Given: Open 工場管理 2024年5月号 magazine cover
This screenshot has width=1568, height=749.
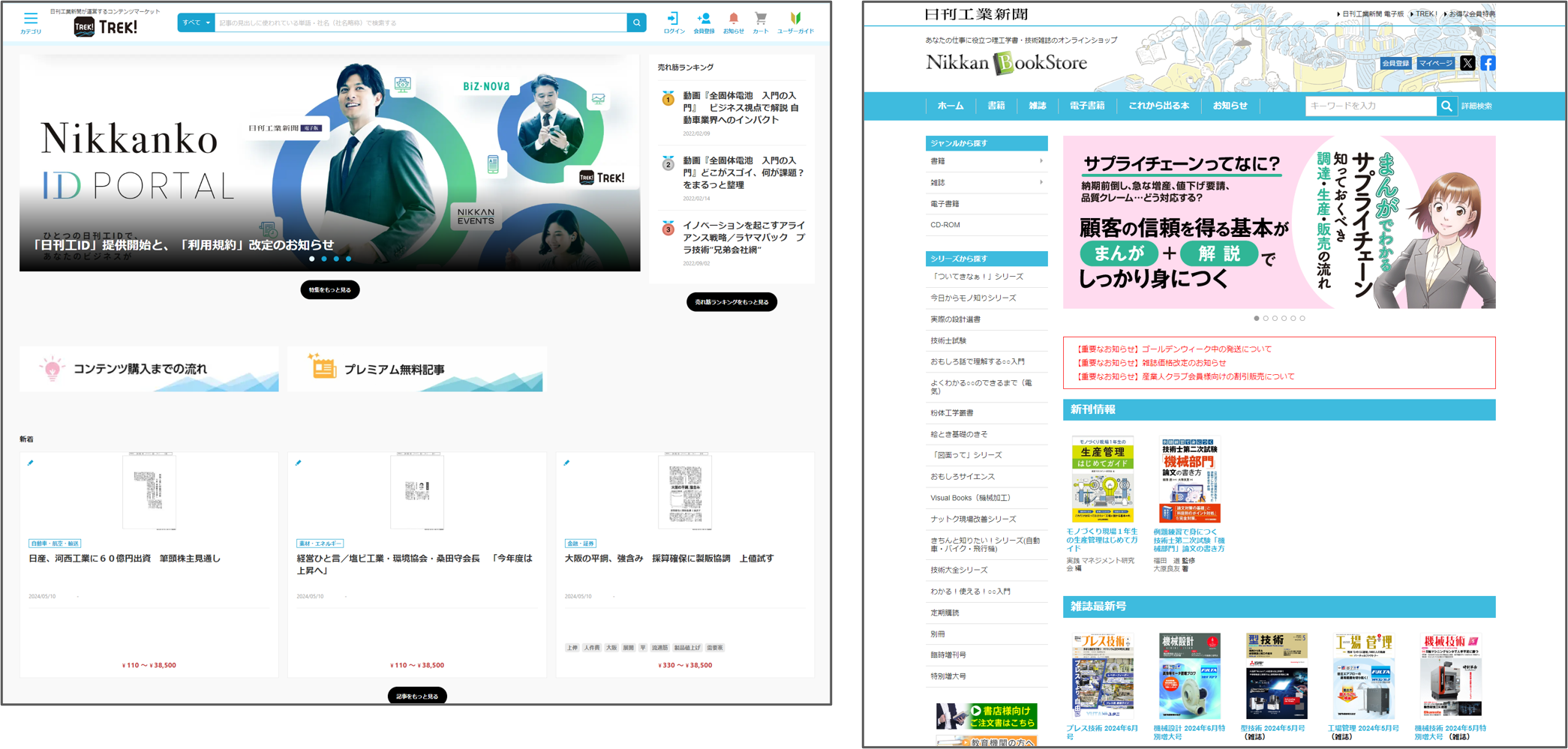Looking at the screenshot, I should click(1364, 676).
